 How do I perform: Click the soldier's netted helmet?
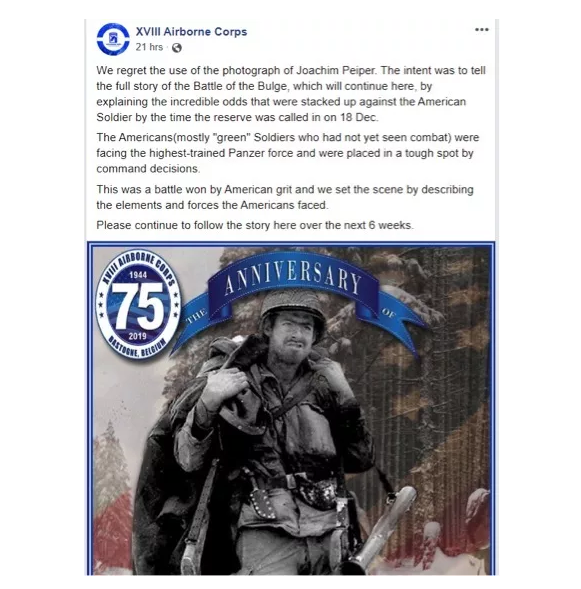click(x=293, y=305)
